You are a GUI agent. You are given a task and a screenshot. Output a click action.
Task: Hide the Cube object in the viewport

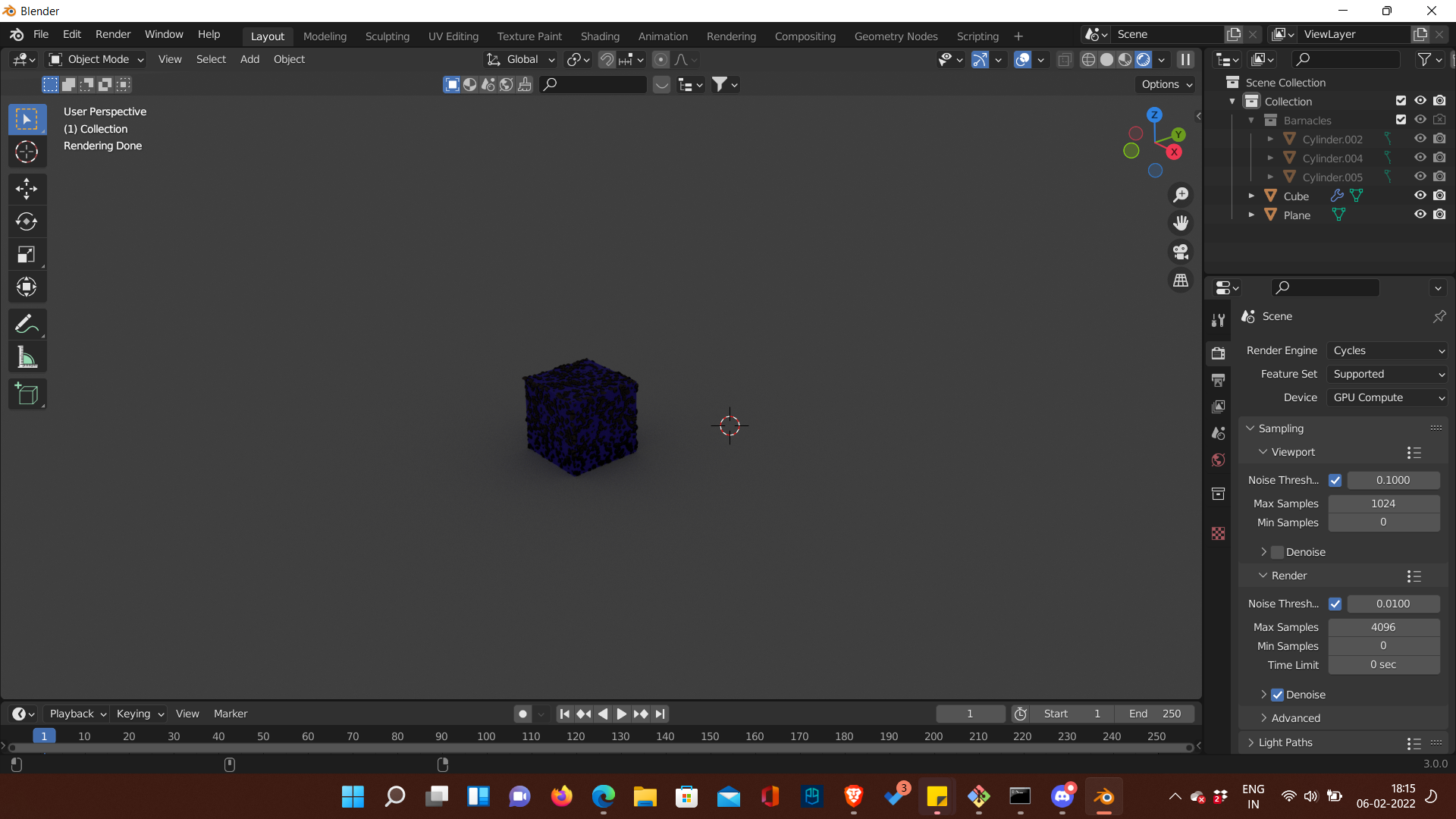[x=1420, y=196]
